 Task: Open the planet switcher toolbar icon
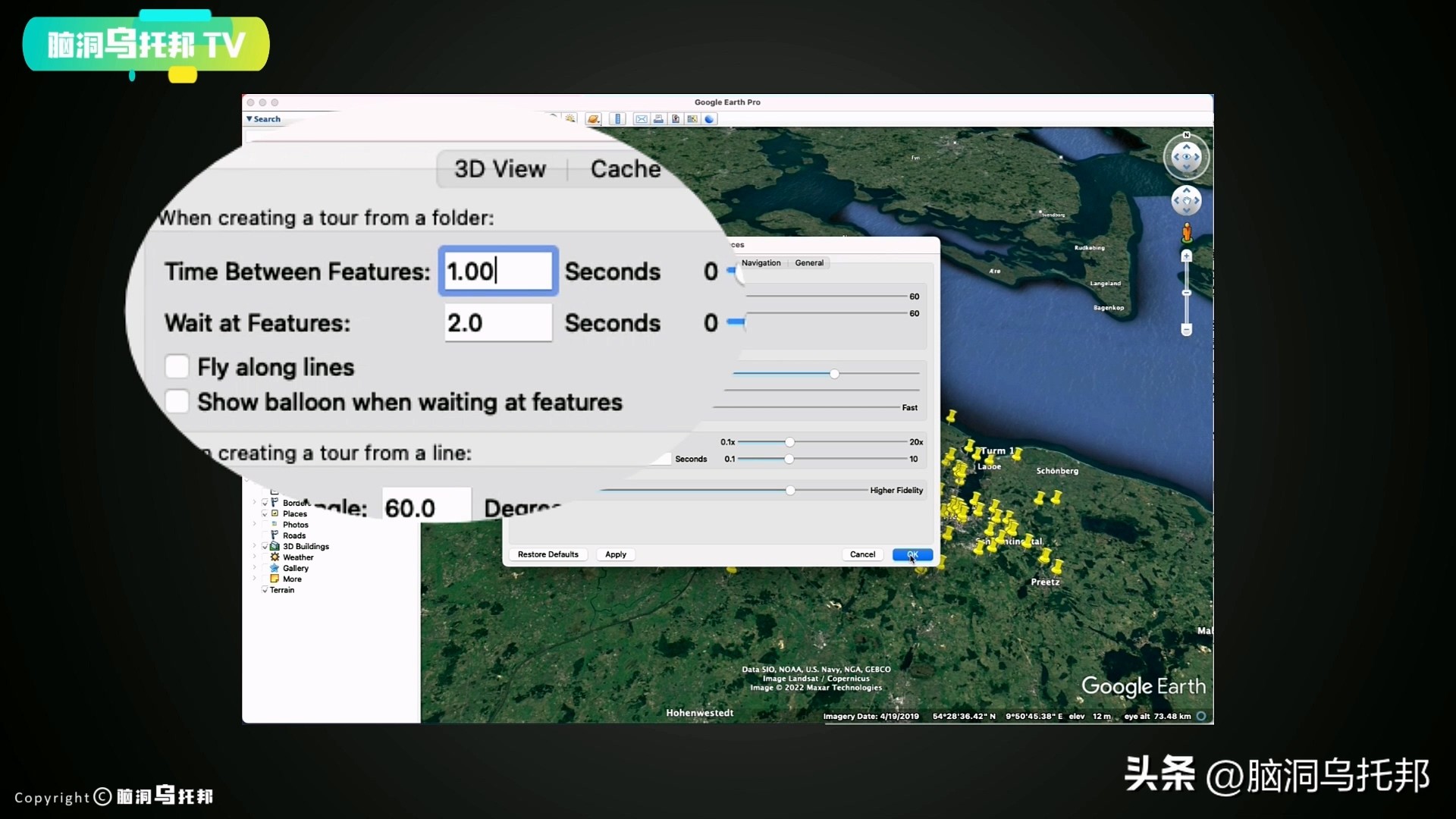pyautogui.click(x=593, y=119)
